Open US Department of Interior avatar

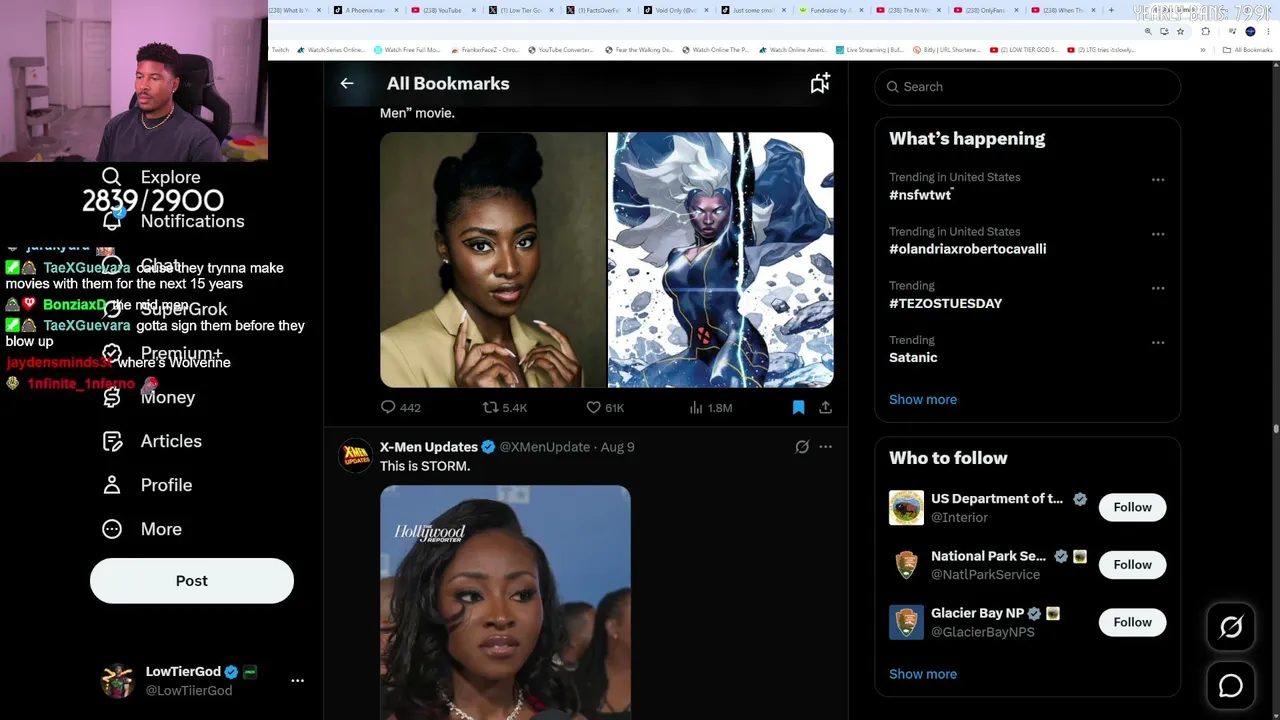907,507
